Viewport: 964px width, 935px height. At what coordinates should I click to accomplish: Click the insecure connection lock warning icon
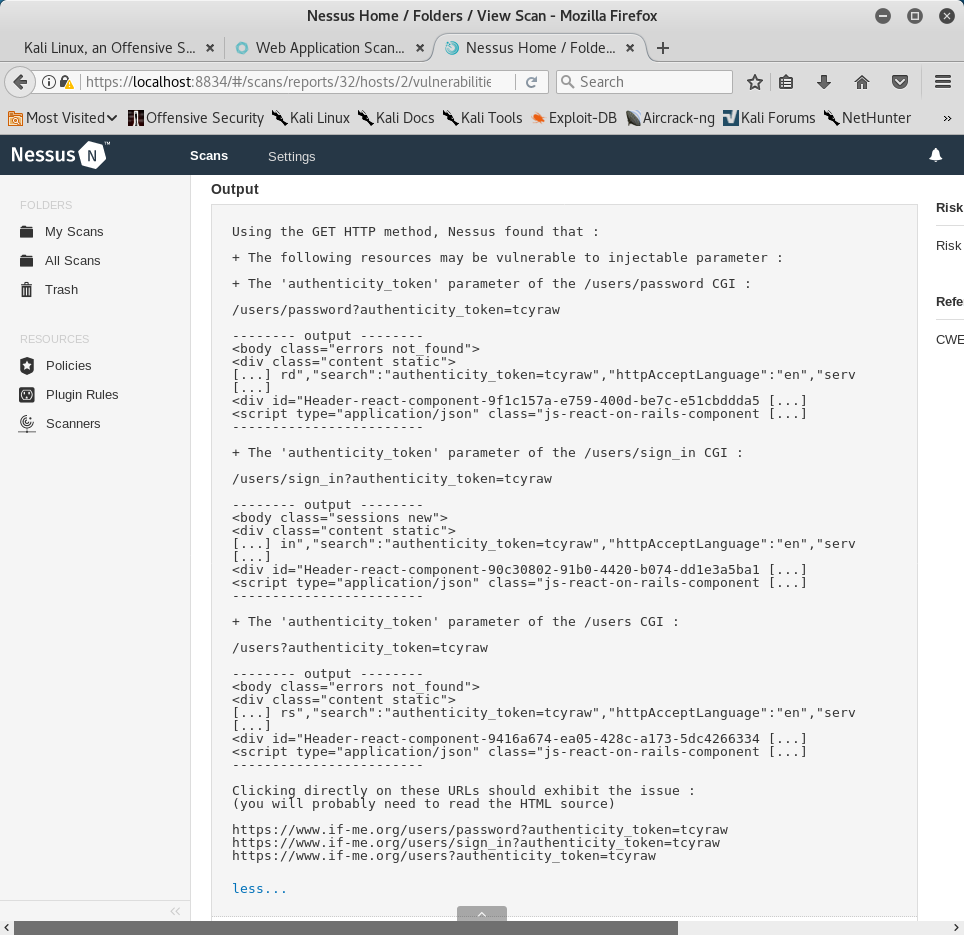[66, 82]
